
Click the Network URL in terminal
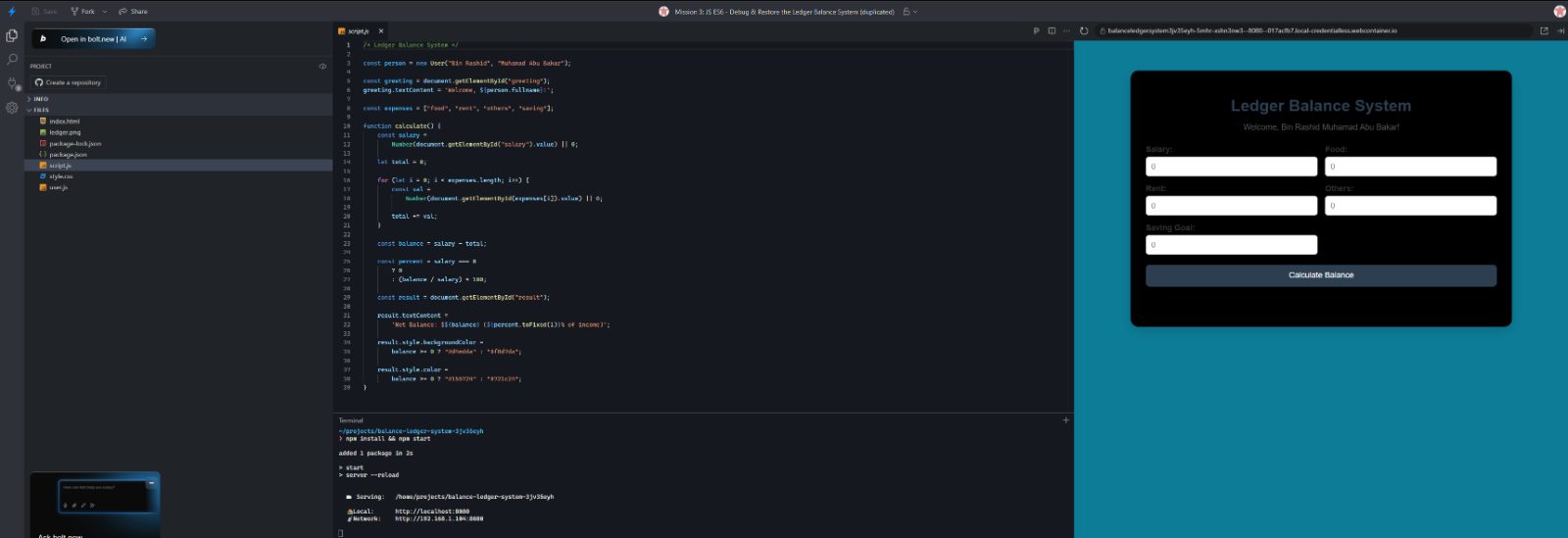pos(439,518)
